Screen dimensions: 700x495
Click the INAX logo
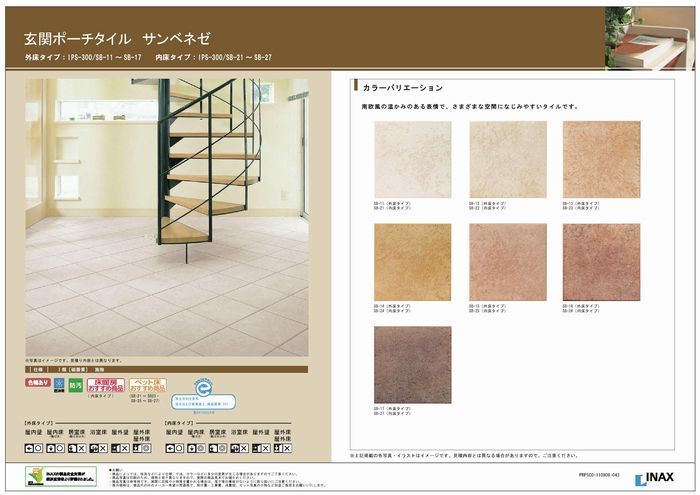coord(654,478)
